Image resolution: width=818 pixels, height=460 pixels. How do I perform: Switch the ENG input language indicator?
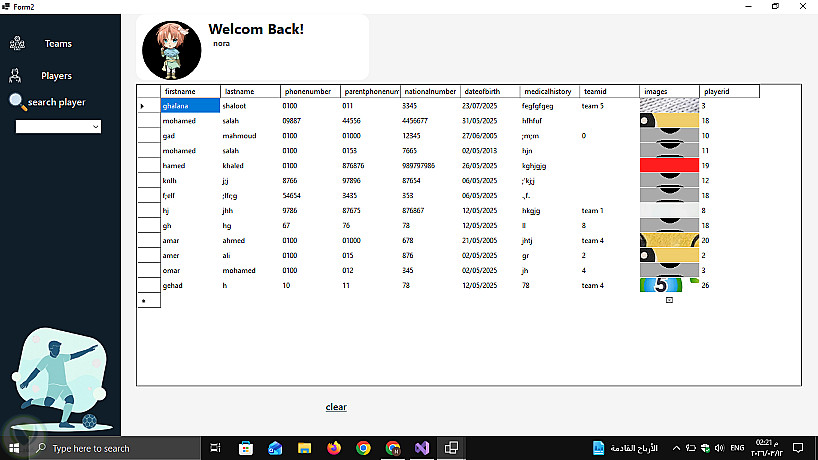737,448
